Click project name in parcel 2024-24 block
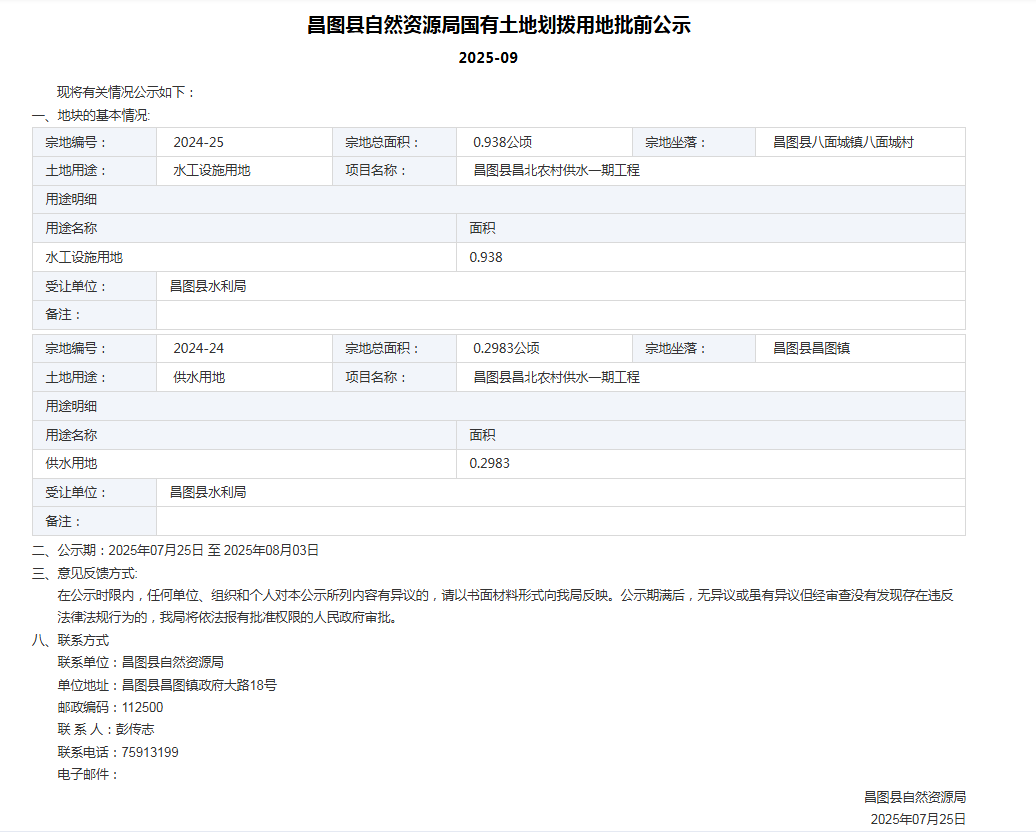 [556, 377]
